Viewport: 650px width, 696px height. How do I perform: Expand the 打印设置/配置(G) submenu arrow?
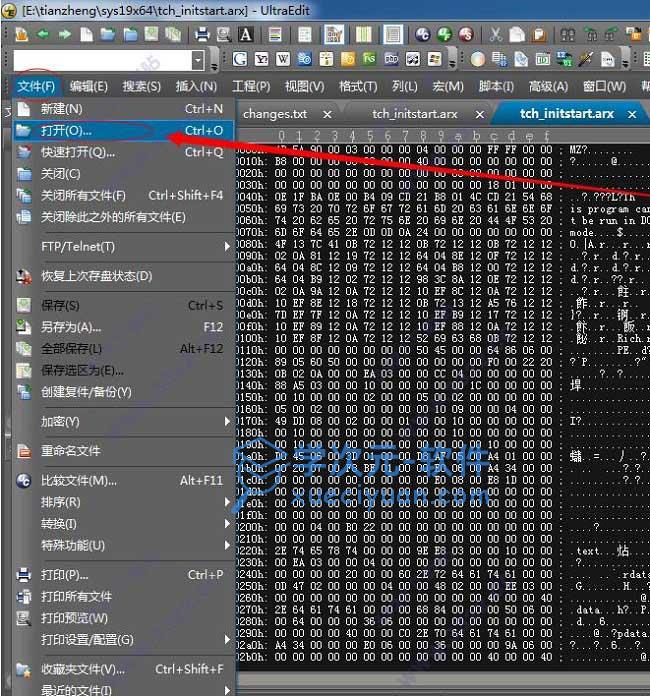[227, 640]
